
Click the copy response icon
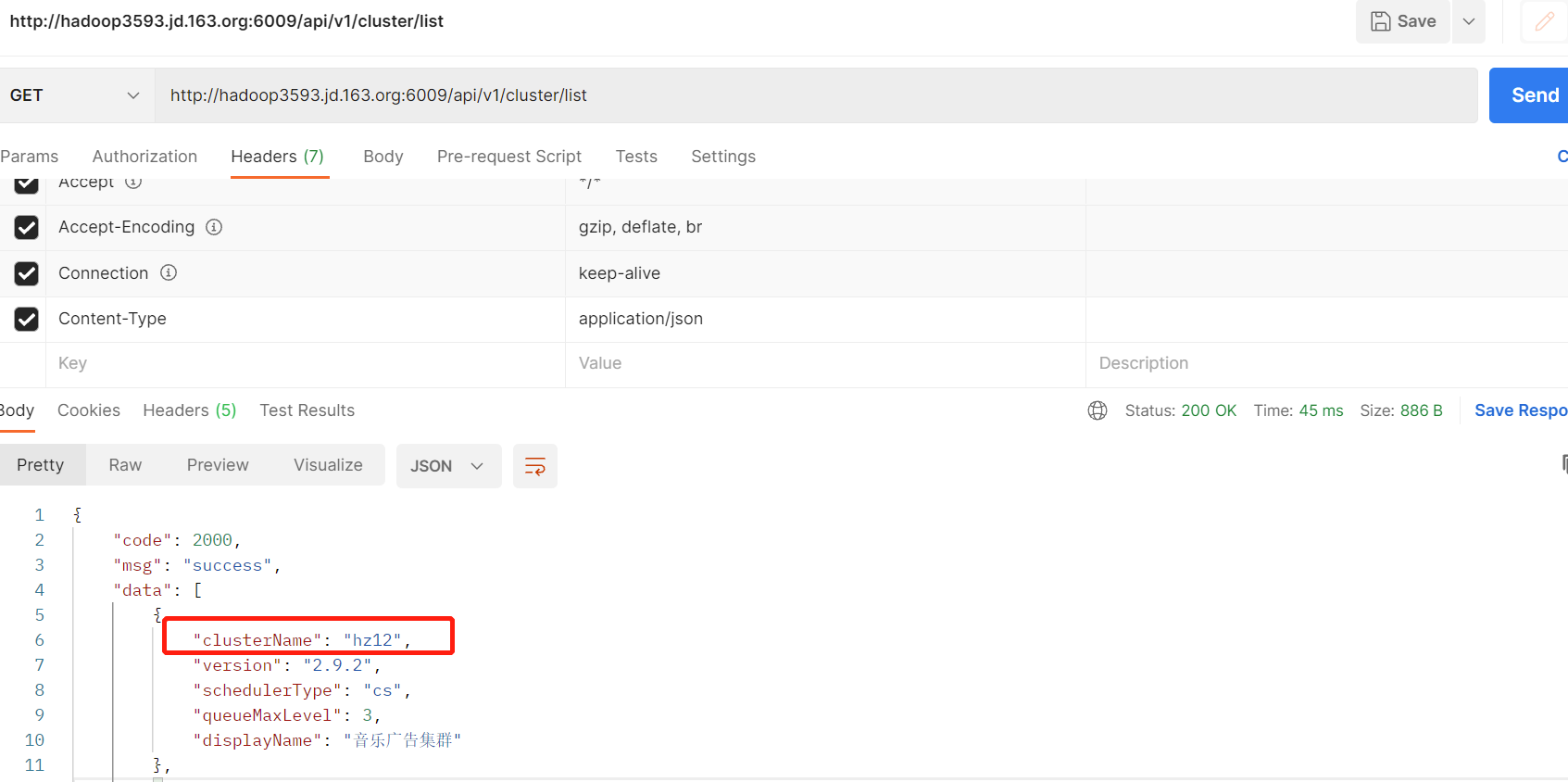coord(1563,463)
